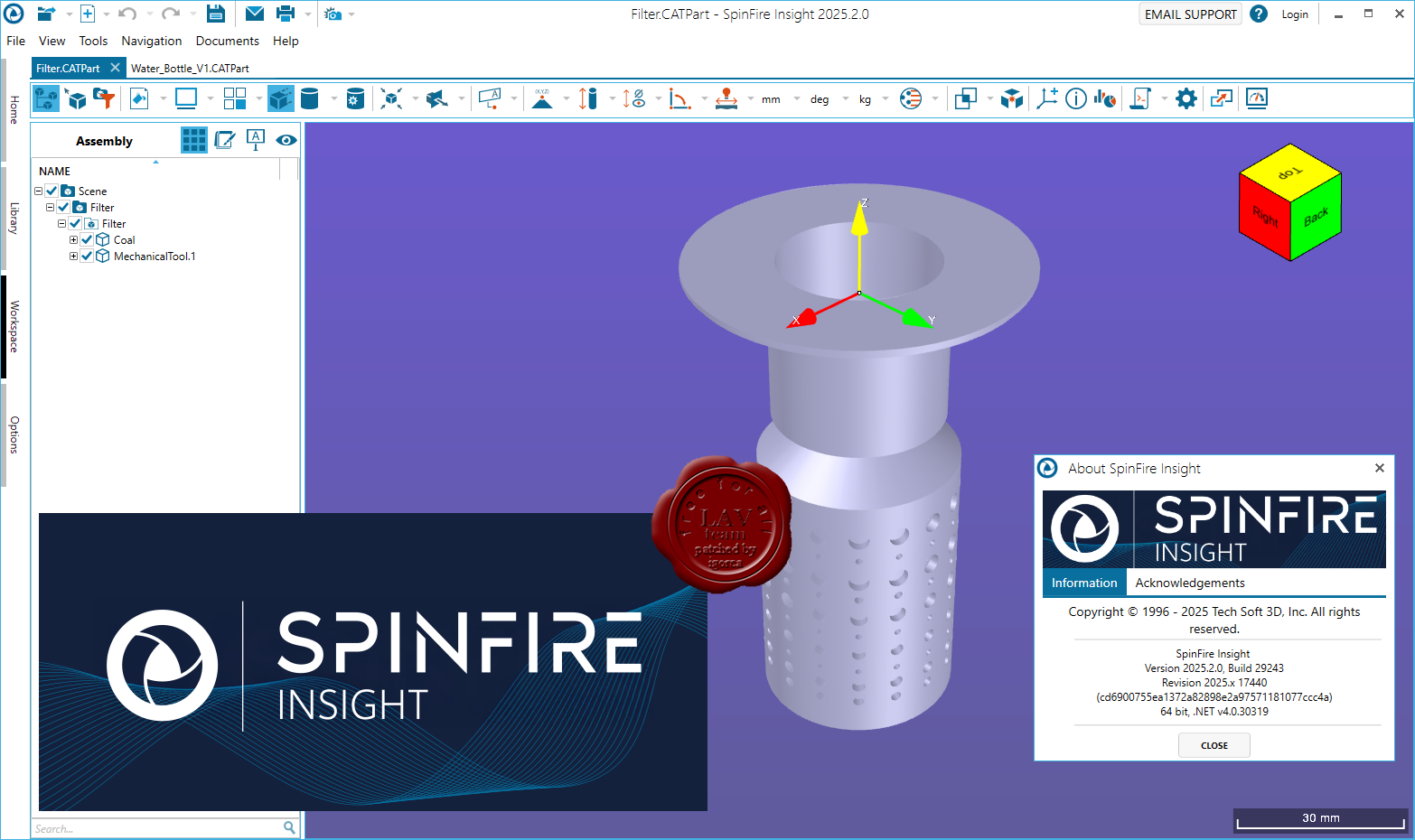Viewport: 1415px width, 840px height.
Task: Click the annotation text label icon
Action: (x=490, y=98)
